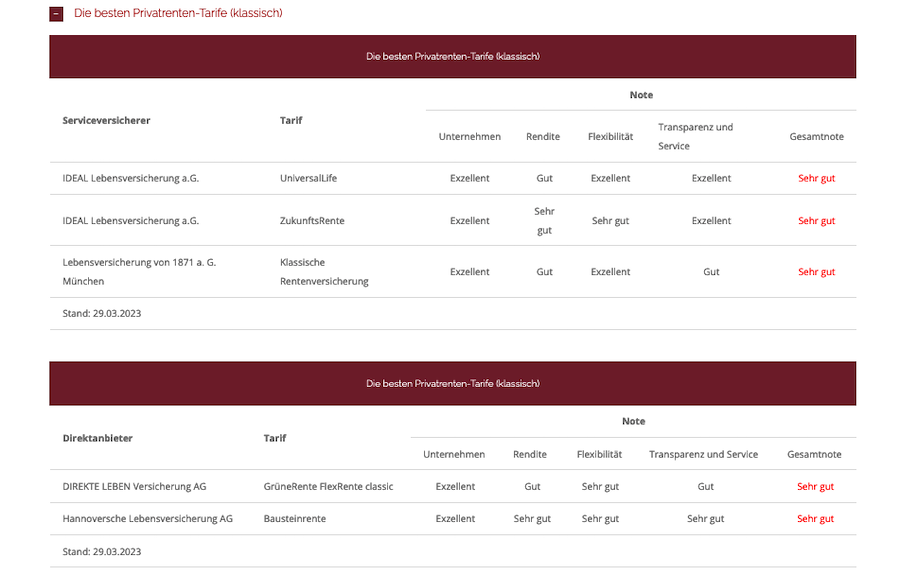Select 'DIREKTE LEBEN Versicherung AG' provider cell

click(134, 487)
